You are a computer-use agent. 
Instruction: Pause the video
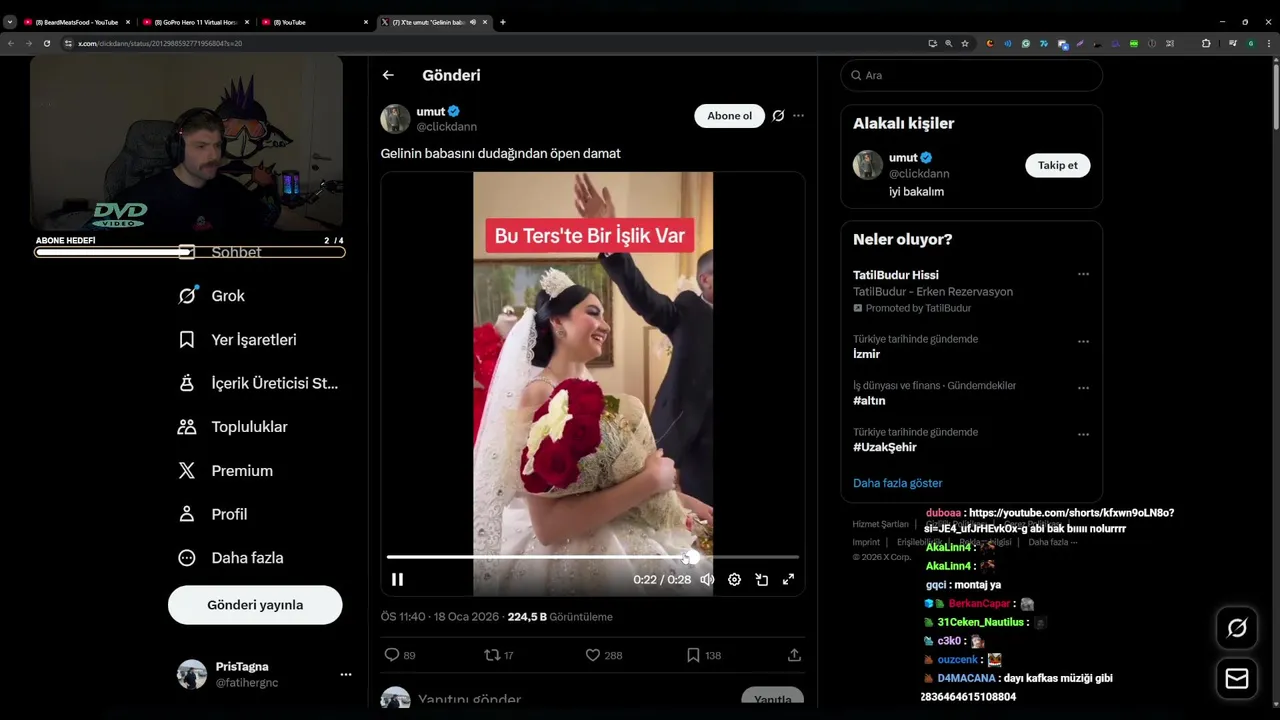(397, 579)
